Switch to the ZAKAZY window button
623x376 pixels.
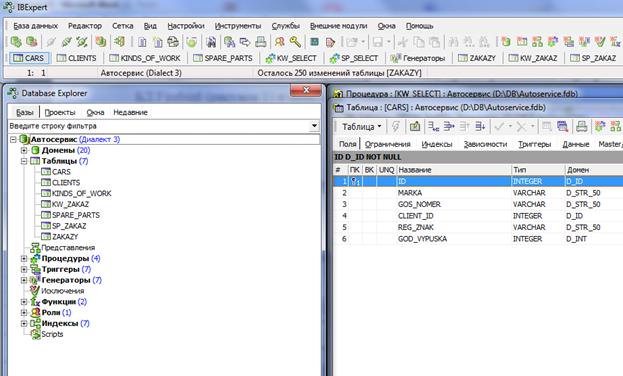click(x=477, y=58)
